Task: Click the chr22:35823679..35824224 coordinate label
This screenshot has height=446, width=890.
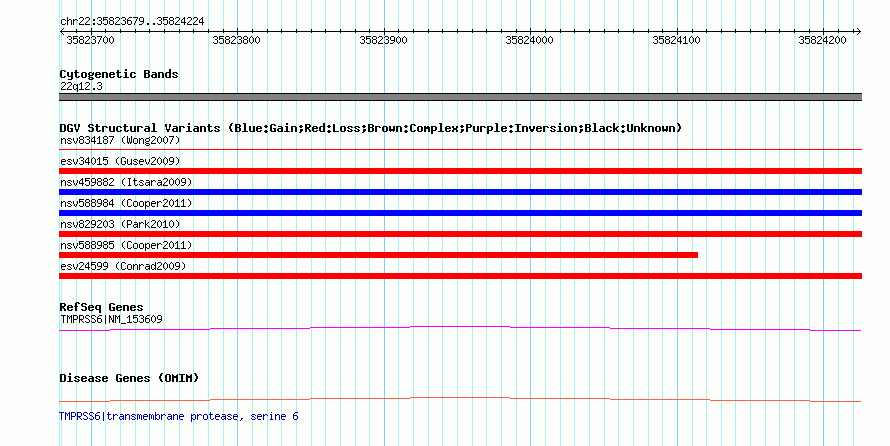Action: click(x=132, y=22)
